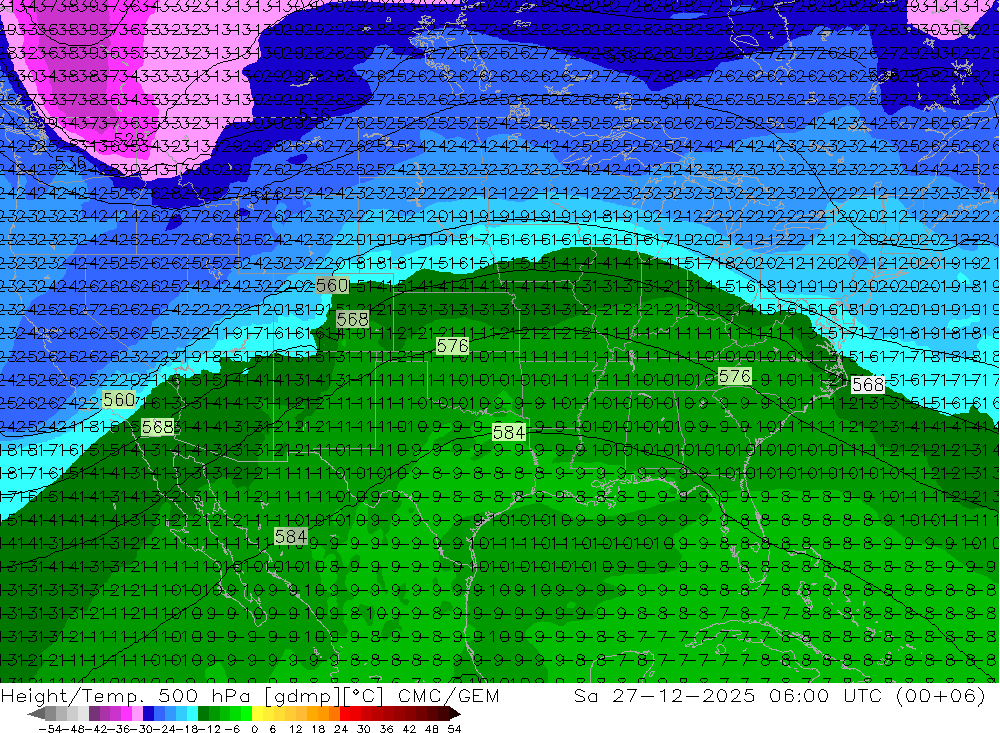Click the date 'Sa 27-12-2025' in the caption
1000x733 pixels.
(x=664, y=695)
